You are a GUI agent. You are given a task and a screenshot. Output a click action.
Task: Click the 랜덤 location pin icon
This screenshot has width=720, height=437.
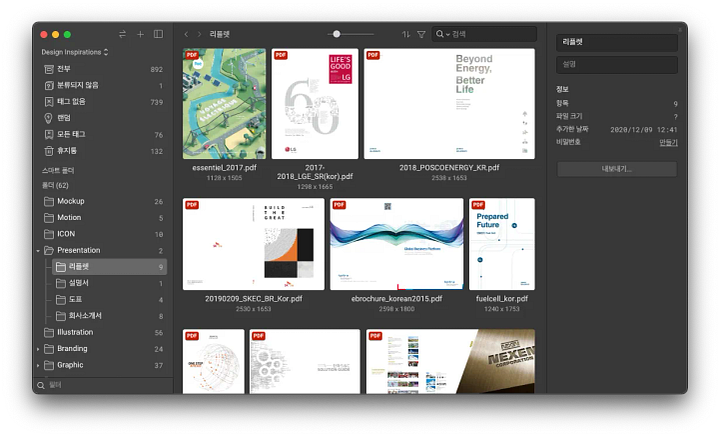(x=48, y=118)
